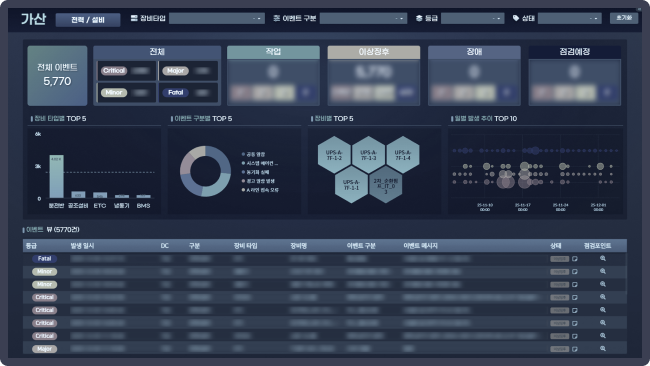Filter by Fatal badge in 전체 card
Image resolution: width=650 pixels, height=366 pixels.
175,92
